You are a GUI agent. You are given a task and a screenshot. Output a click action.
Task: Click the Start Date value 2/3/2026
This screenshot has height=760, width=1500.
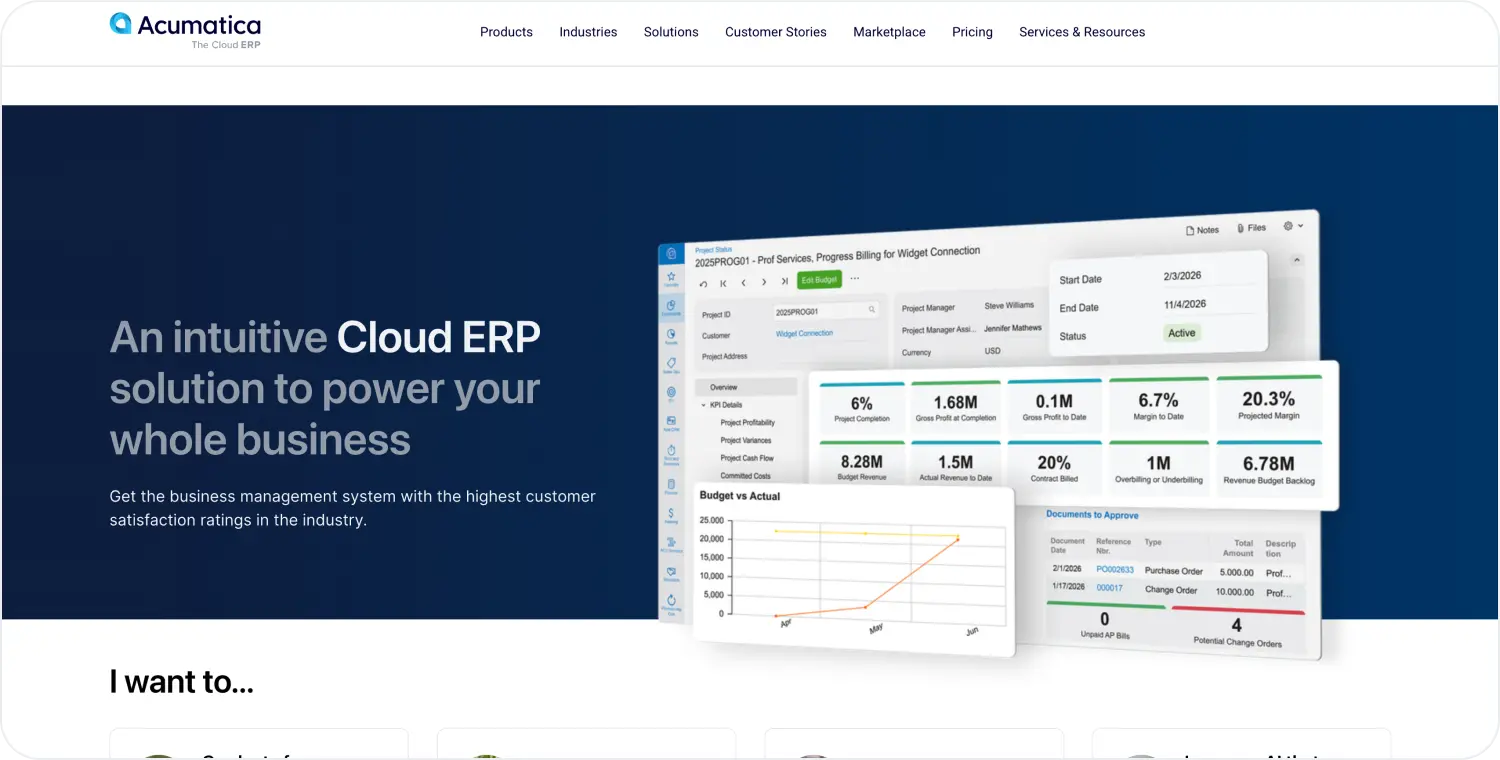coord(1181,276)
